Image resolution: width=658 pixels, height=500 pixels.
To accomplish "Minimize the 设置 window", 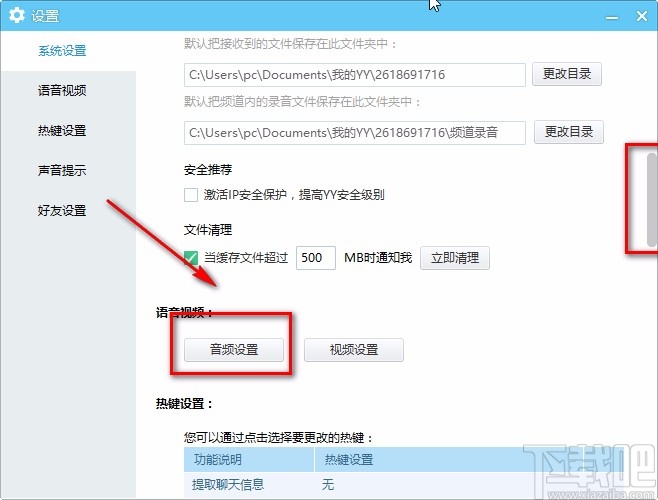I will (x=612, y=17).
